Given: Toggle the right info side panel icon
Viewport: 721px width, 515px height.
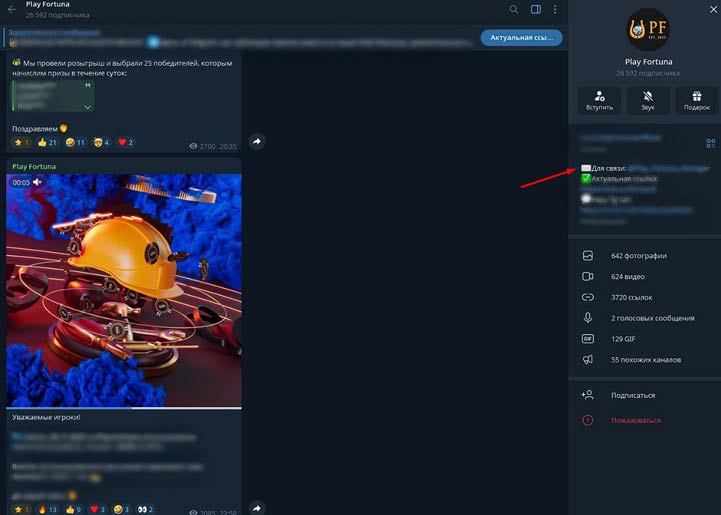Looking at the screenshot, I should coord(536,10).
